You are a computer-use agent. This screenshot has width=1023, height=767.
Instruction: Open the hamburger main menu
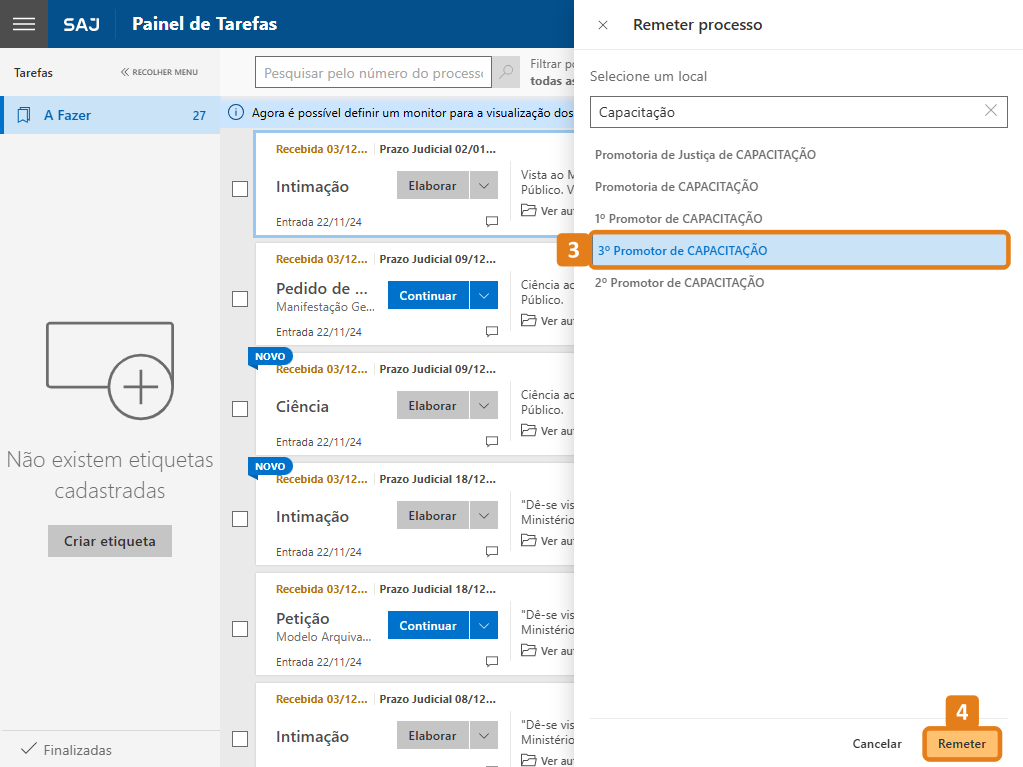pyautogui.click(x=24, y=24)
